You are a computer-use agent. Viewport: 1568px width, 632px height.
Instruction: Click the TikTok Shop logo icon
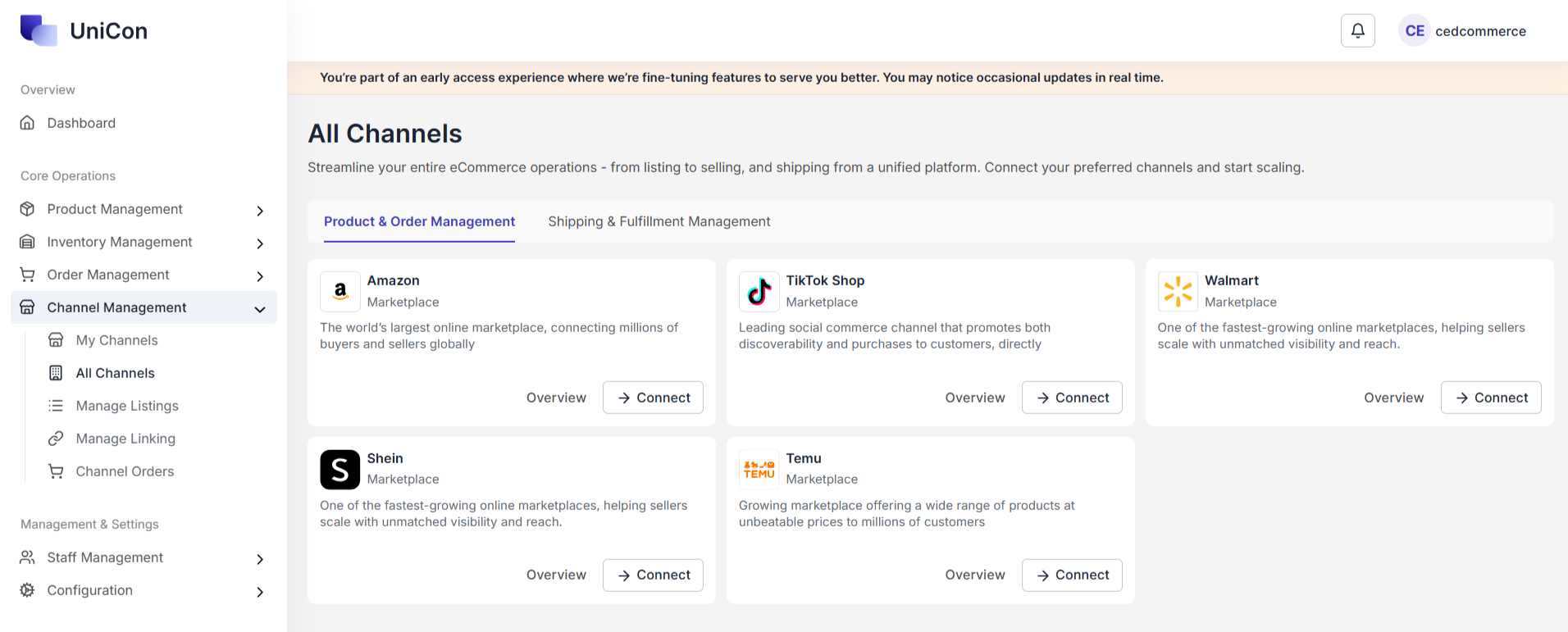coord(759,292)
